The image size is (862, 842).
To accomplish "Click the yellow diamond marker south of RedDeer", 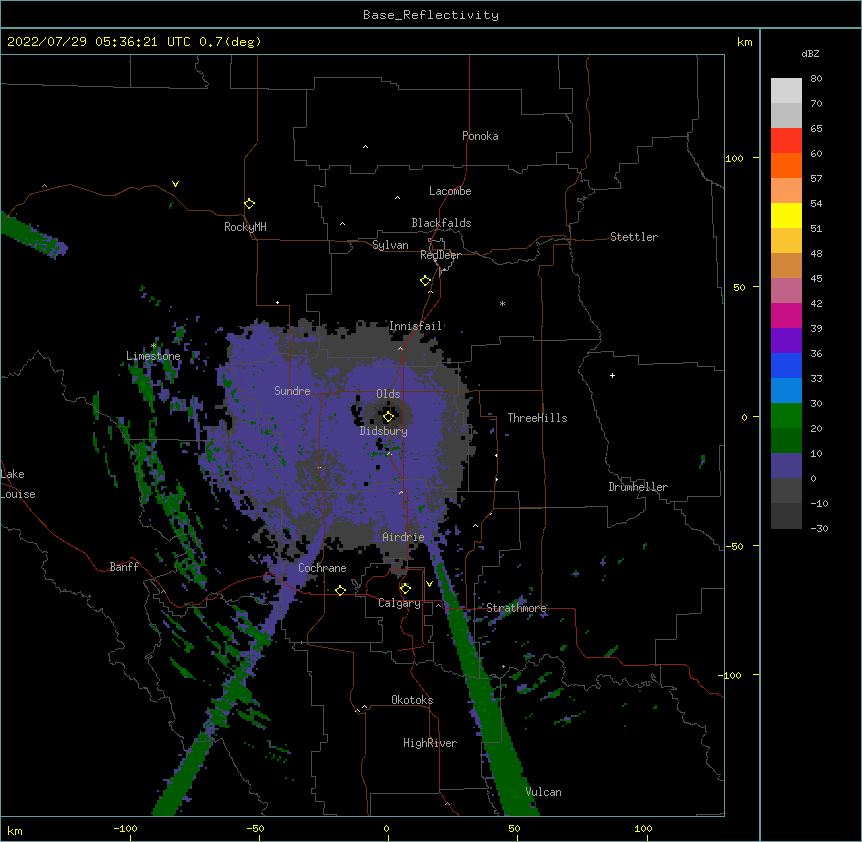I will coord(426,281).
